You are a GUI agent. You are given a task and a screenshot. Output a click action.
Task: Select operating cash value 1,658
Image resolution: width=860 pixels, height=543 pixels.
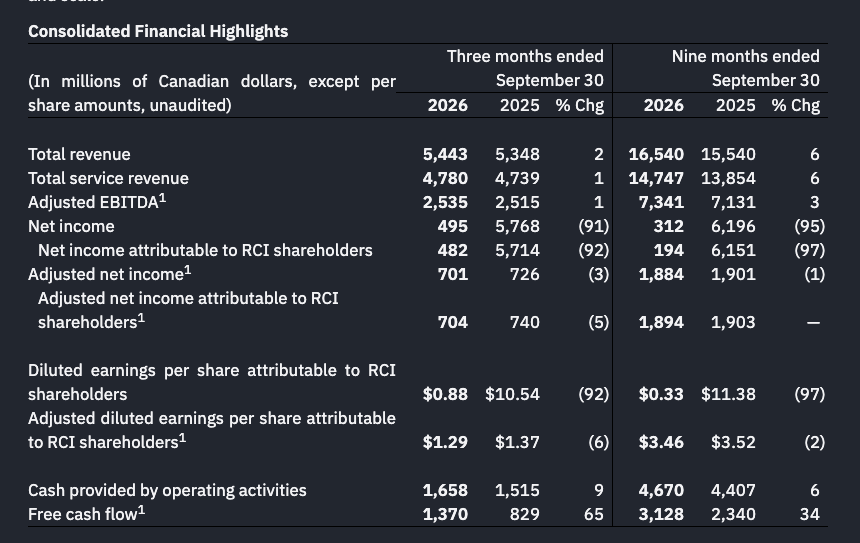point(445,490)
